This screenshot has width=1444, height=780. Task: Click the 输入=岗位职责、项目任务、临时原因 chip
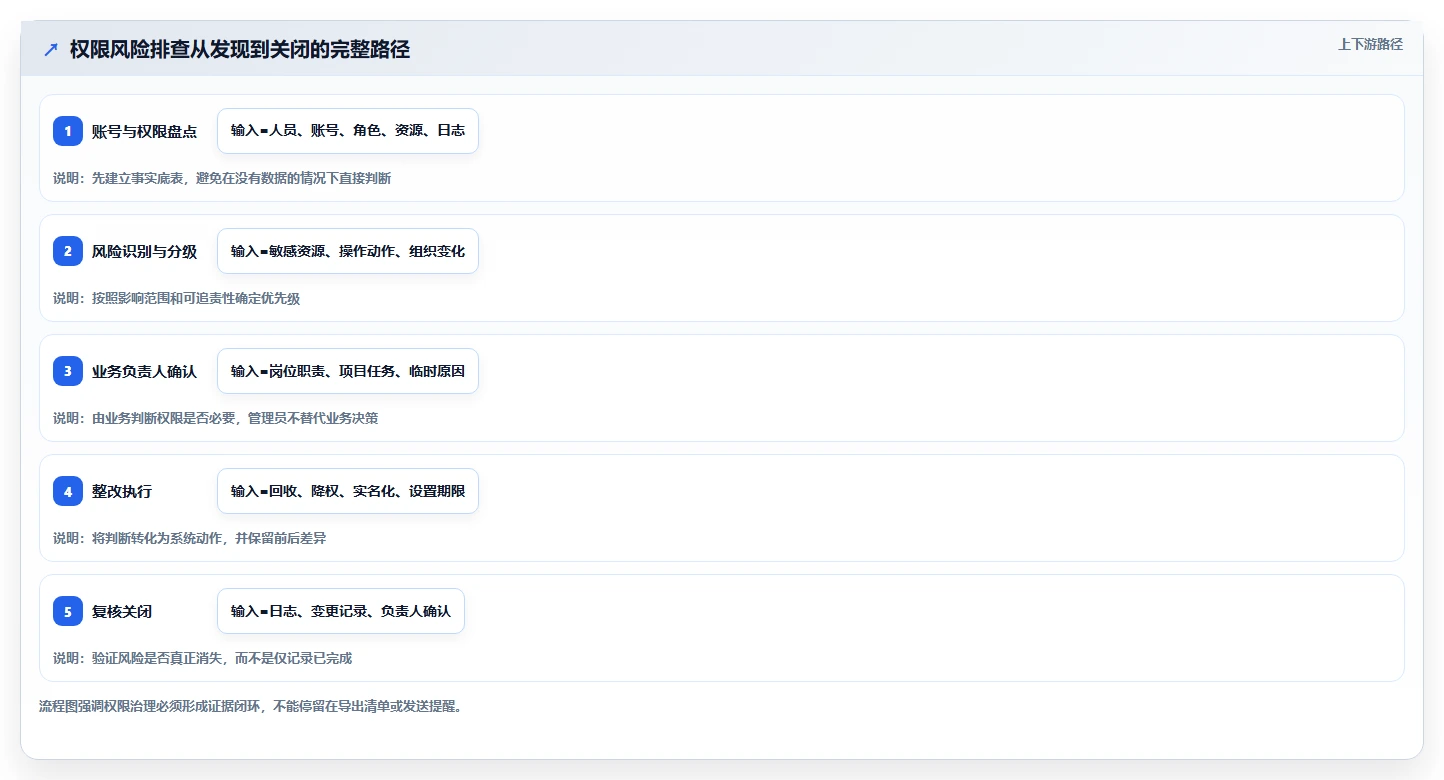point(348,371)
